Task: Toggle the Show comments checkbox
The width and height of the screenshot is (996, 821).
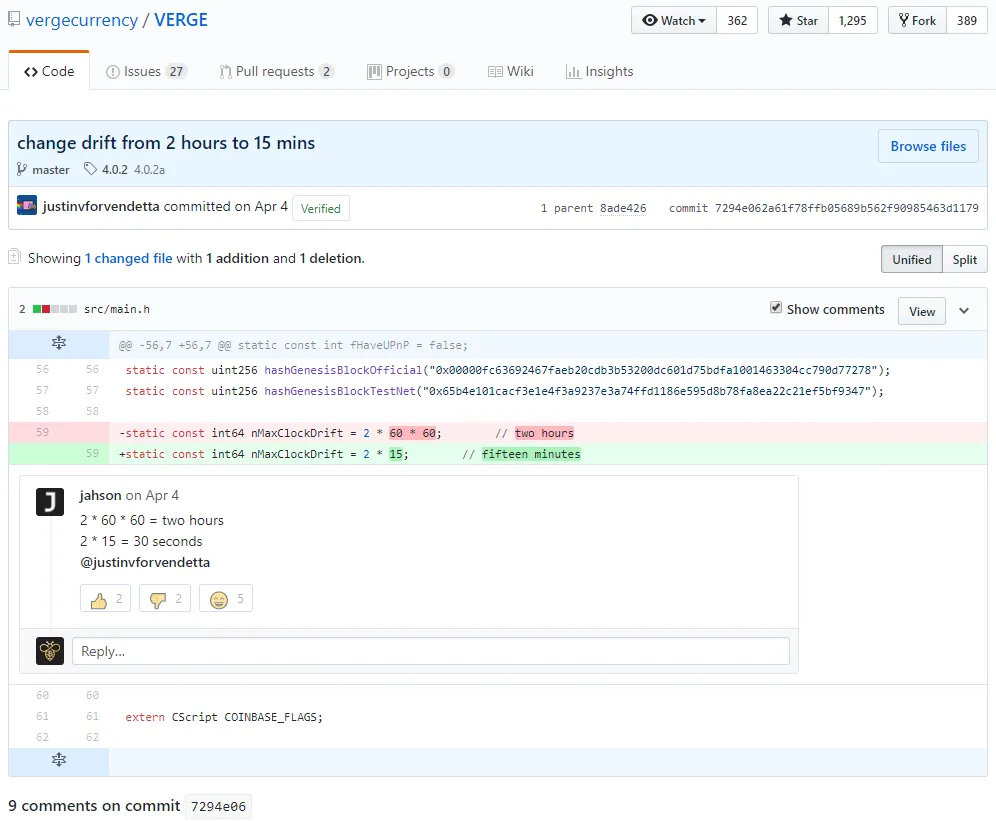Action: (776, 308)
